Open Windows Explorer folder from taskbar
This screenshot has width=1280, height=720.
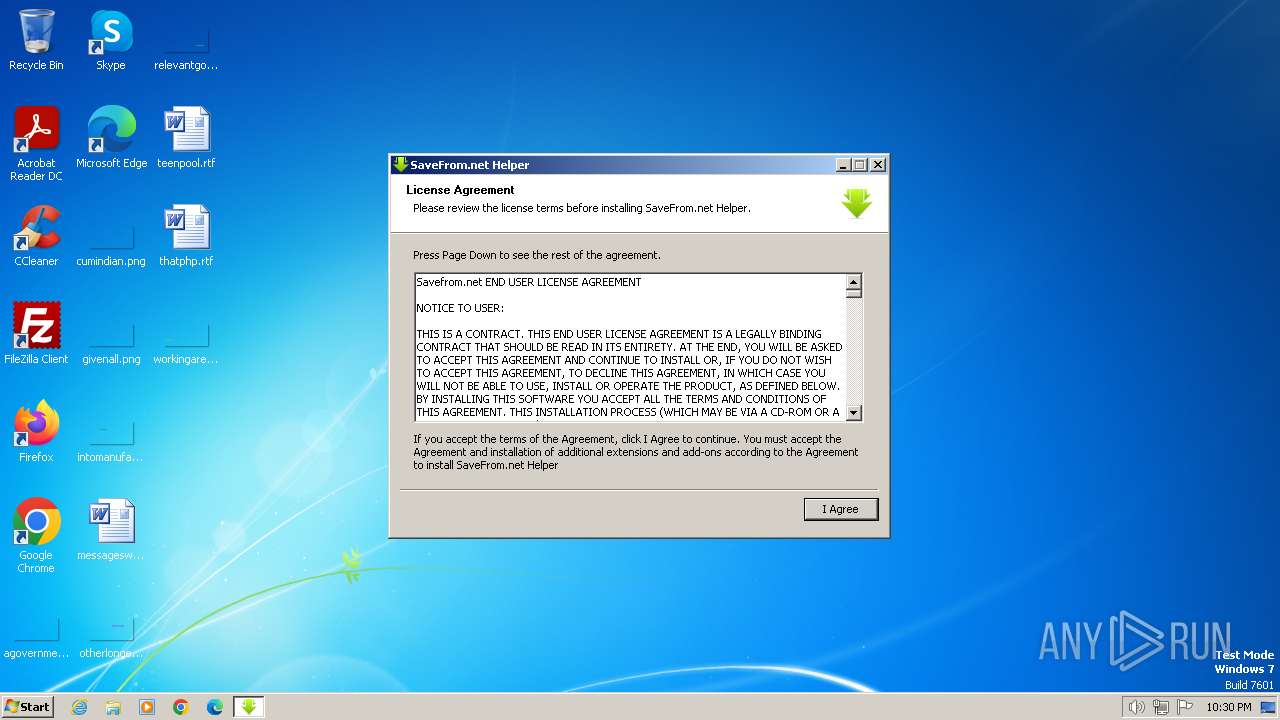113,707
